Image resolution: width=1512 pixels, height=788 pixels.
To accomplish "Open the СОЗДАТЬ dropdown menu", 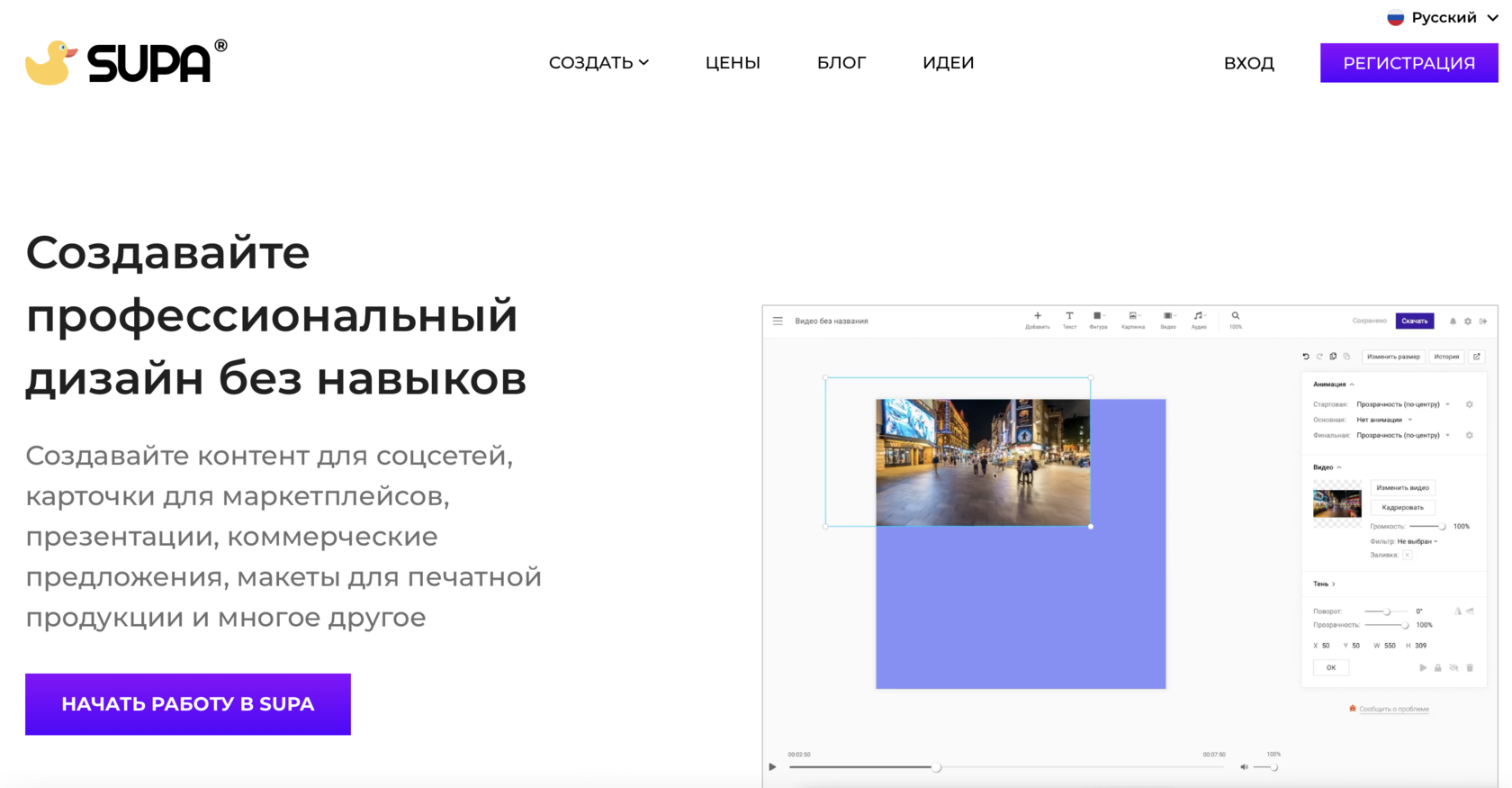I will [x=598, y=63].
